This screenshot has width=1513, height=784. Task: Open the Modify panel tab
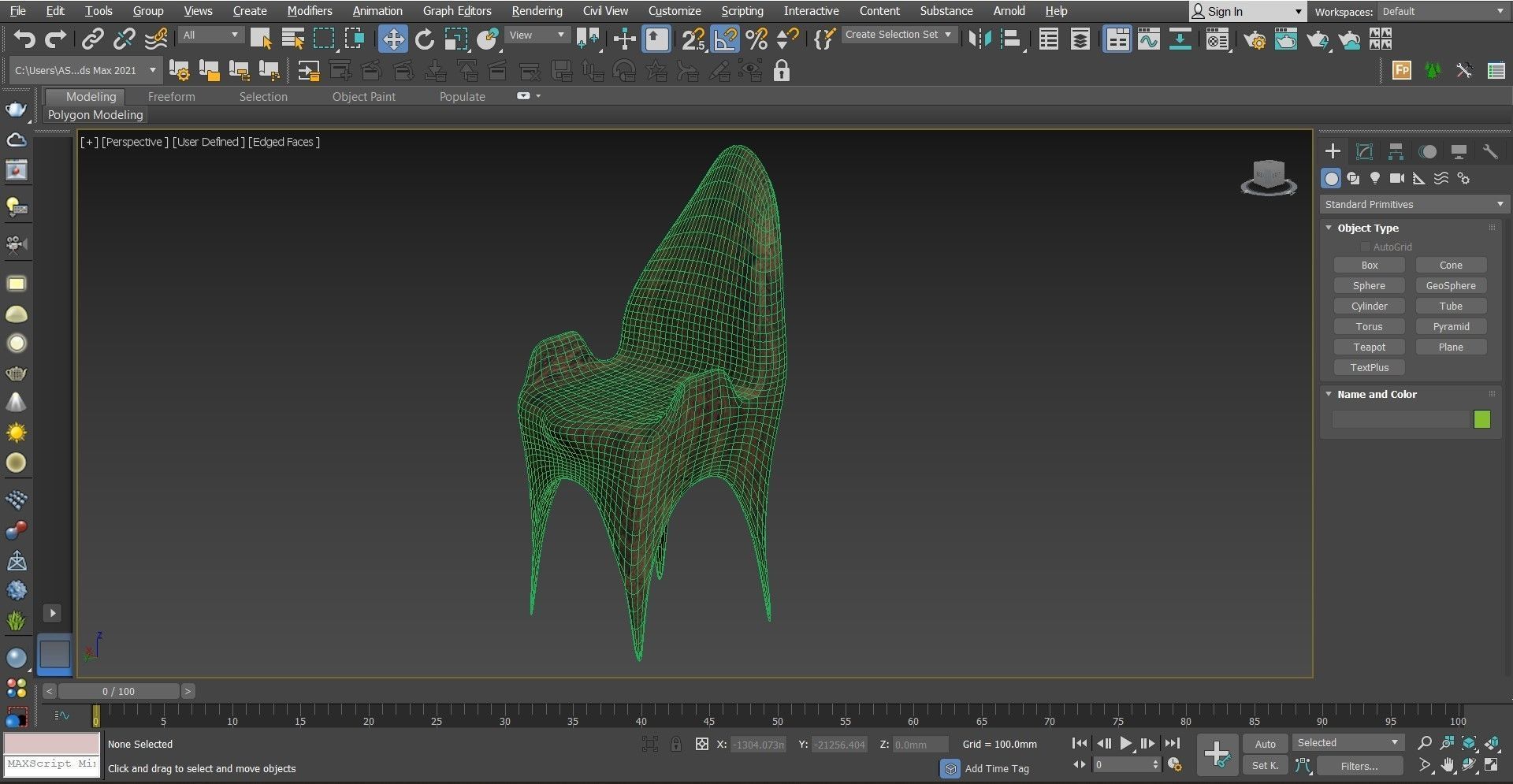pos(1364,151)
